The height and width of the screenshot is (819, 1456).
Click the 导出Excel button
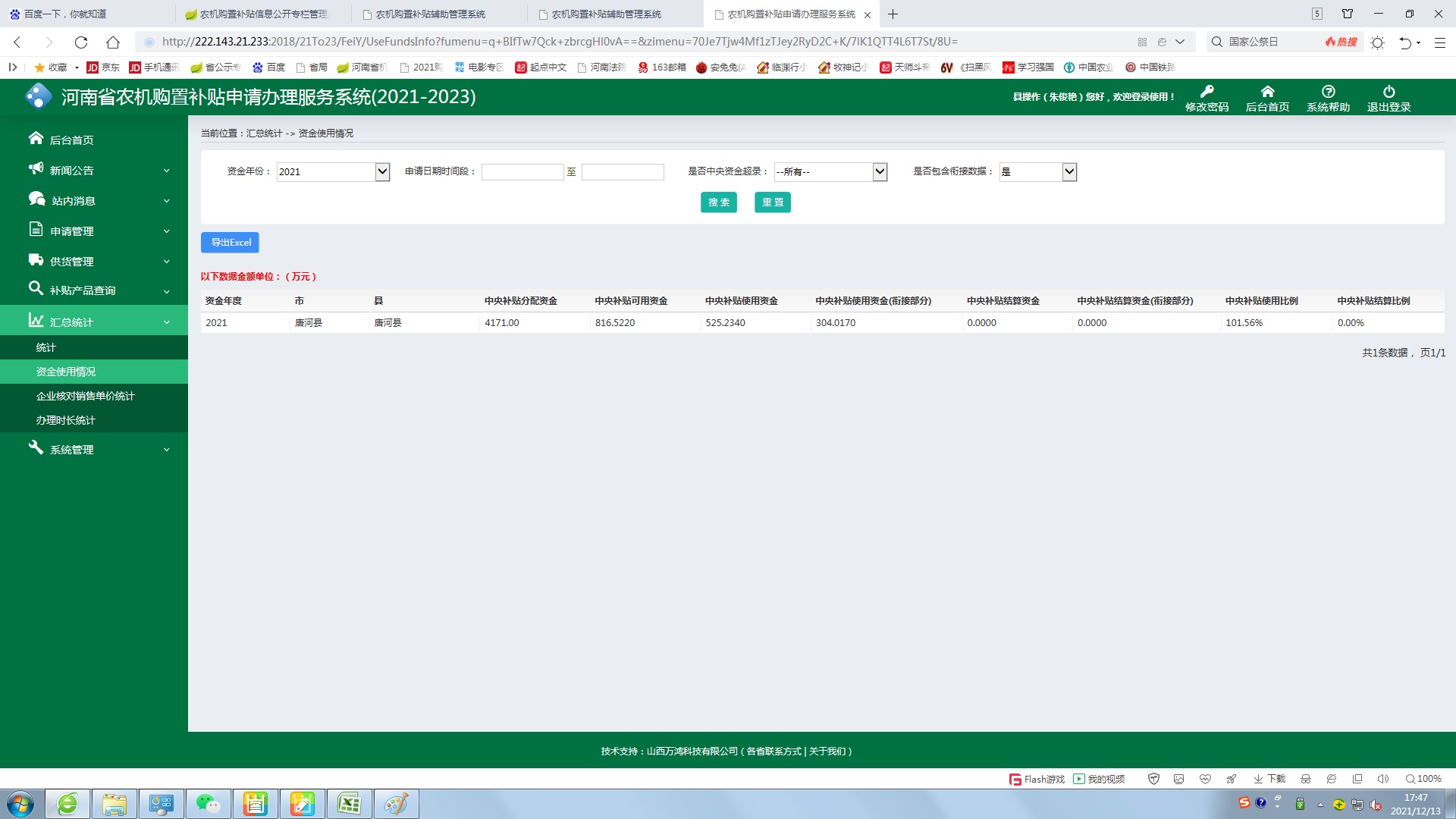[x=230, y=243]
